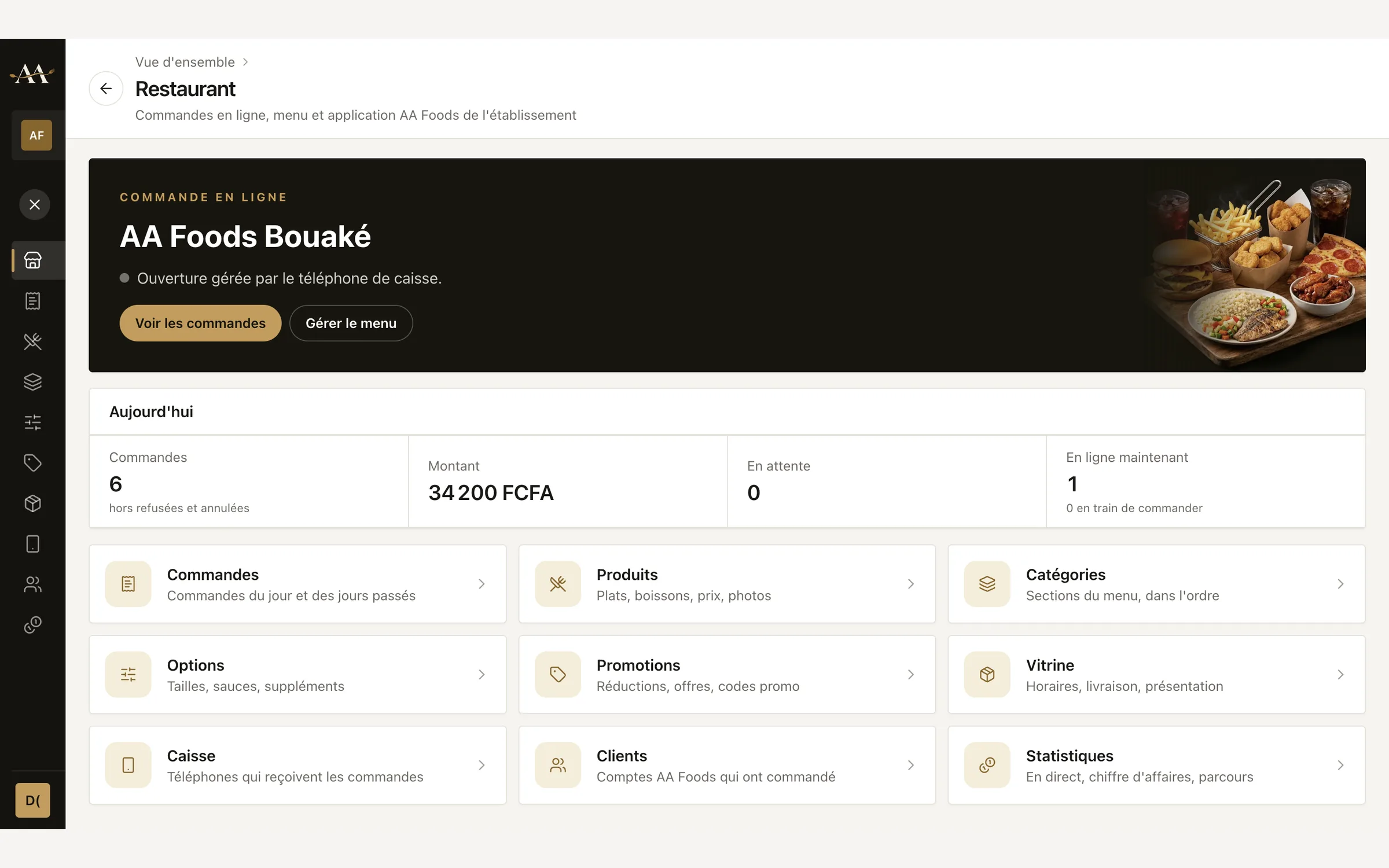Open the clients people sidebar icon

[x=33, y=584]
